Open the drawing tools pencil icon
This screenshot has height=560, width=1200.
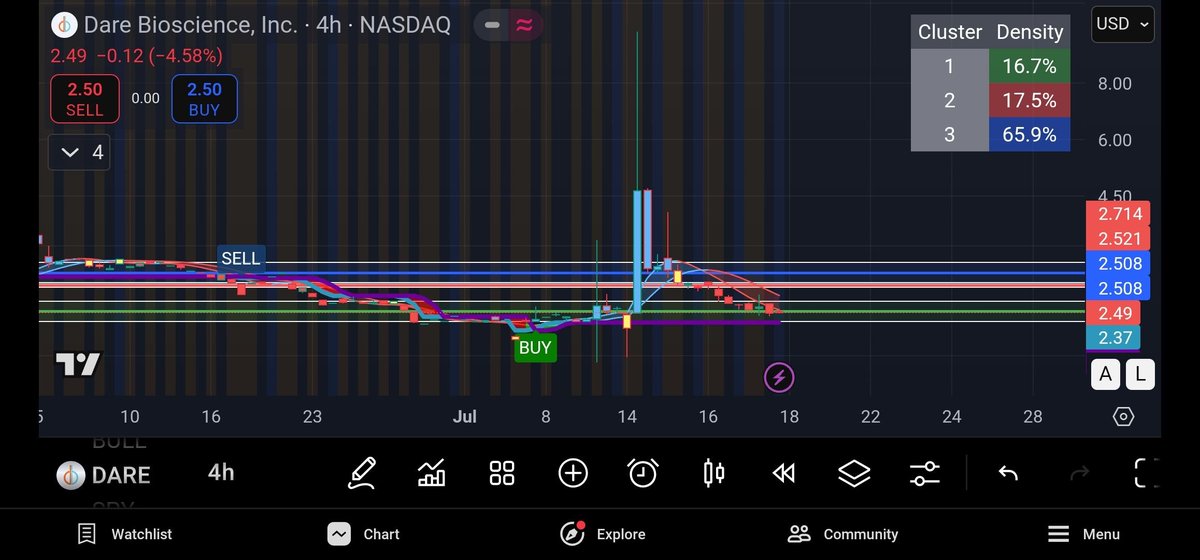click(362, 473)
